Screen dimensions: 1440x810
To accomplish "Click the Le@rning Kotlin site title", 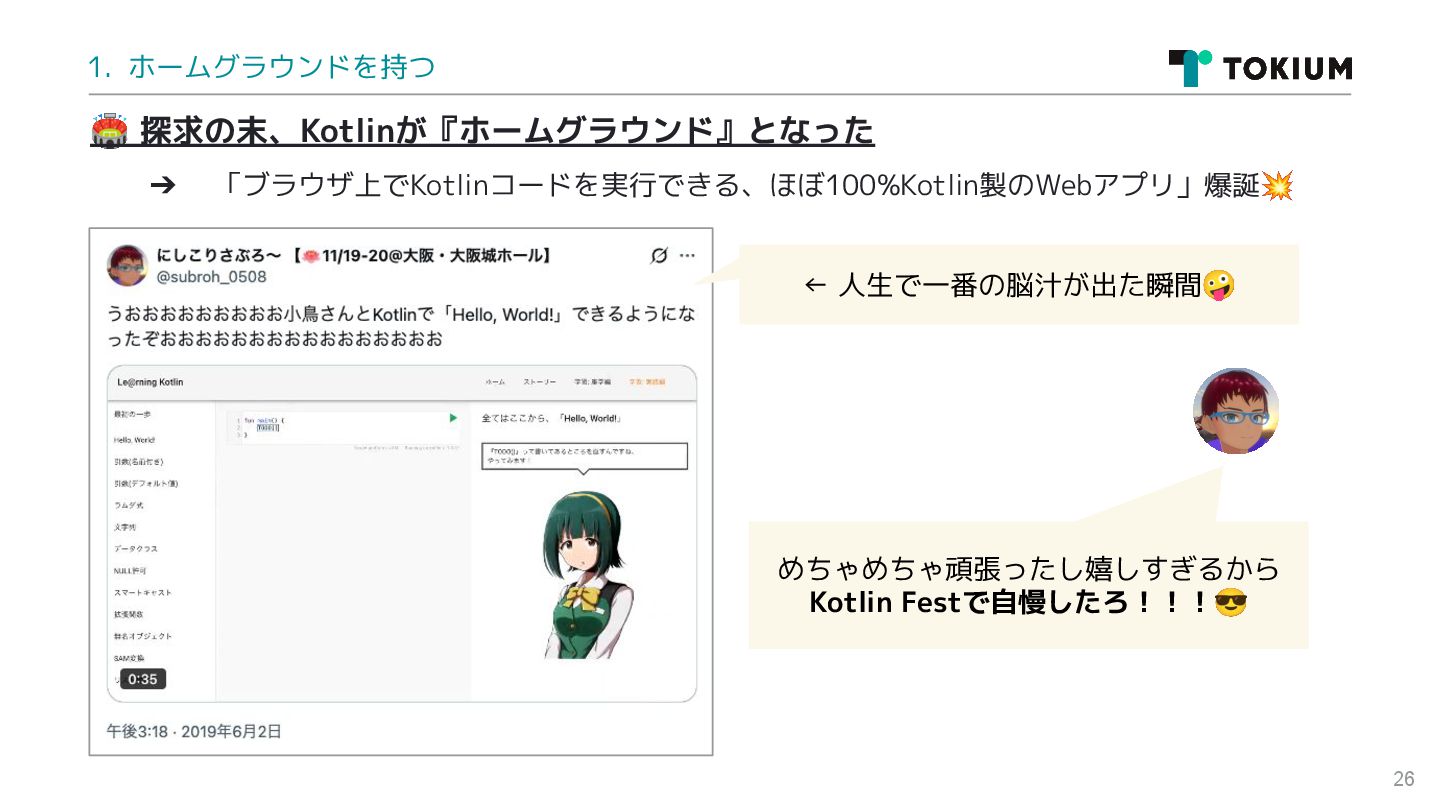I will click(150, 383).
